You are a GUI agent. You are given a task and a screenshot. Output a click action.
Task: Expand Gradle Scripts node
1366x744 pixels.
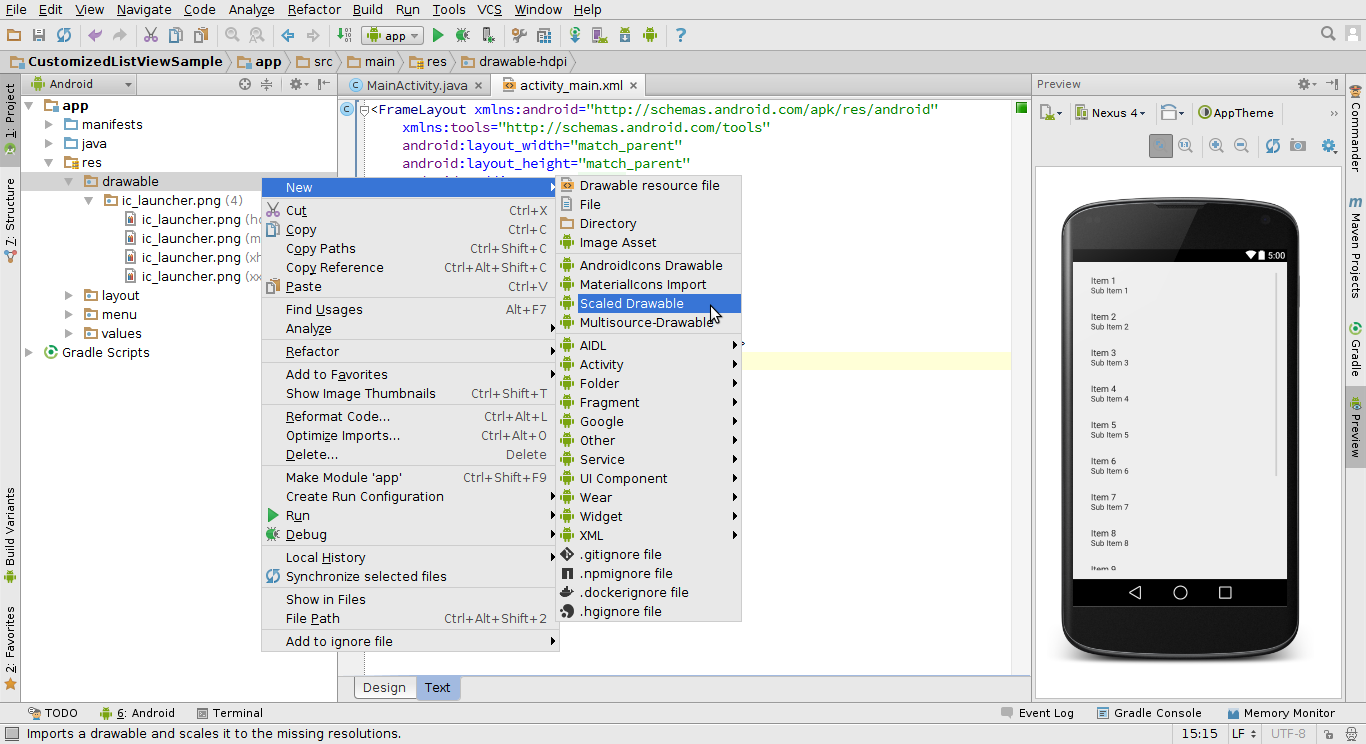point(30,353)
